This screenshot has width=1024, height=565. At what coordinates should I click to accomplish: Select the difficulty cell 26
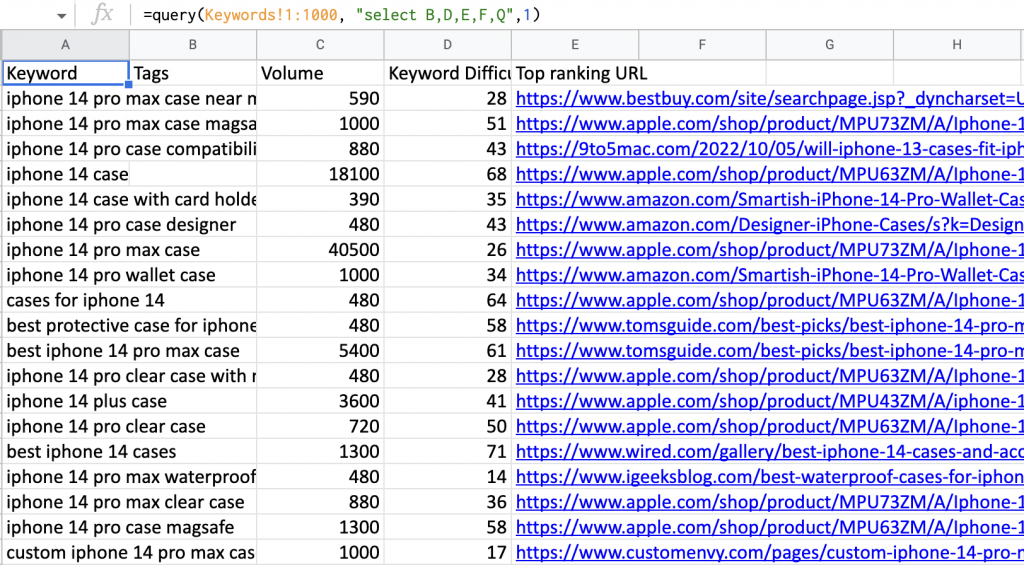click(x=447, y=250)
